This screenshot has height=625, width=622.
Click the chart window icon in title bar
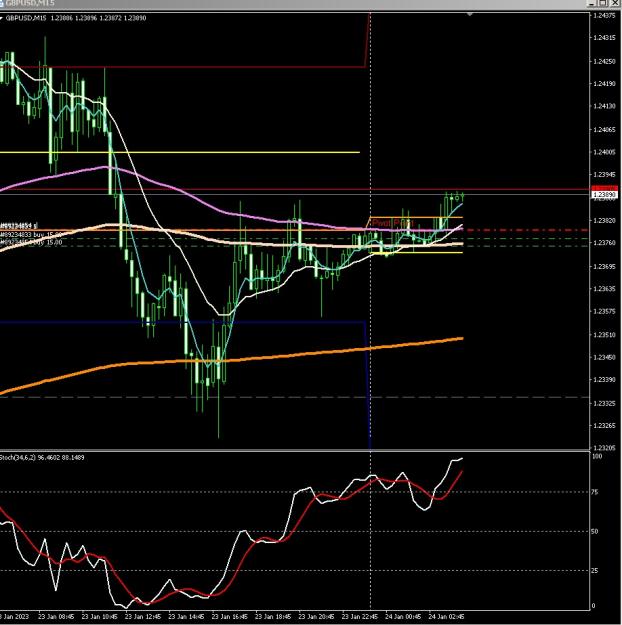2,3
